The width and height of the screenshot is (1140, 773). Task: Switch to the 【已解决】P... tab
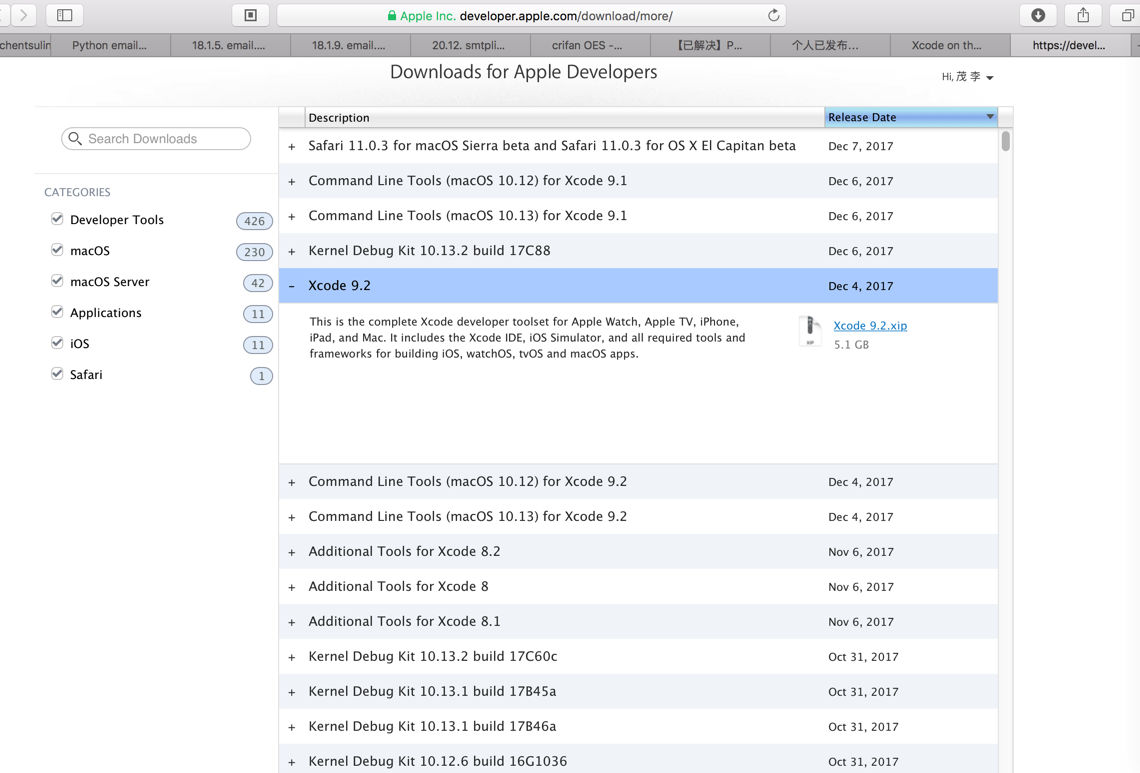710,45
